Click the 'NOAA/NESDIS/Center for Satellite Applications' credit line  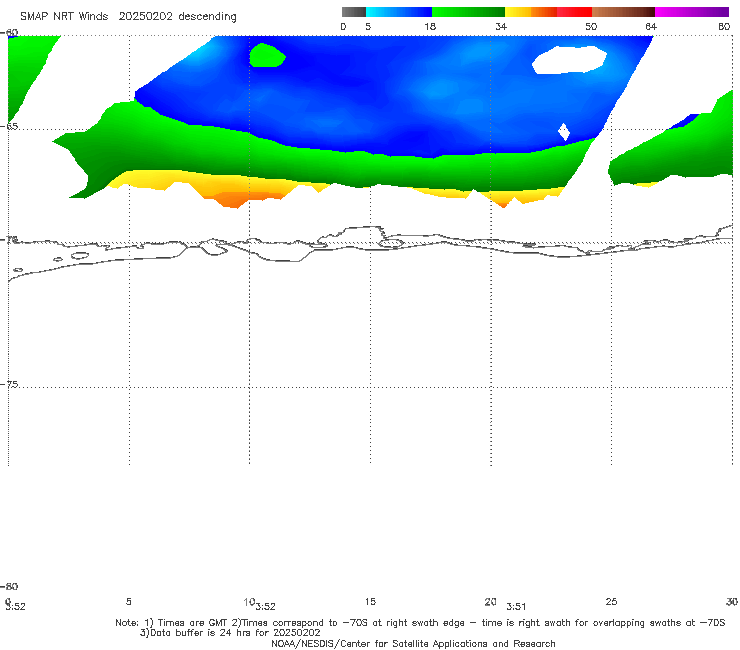(413, 644)
